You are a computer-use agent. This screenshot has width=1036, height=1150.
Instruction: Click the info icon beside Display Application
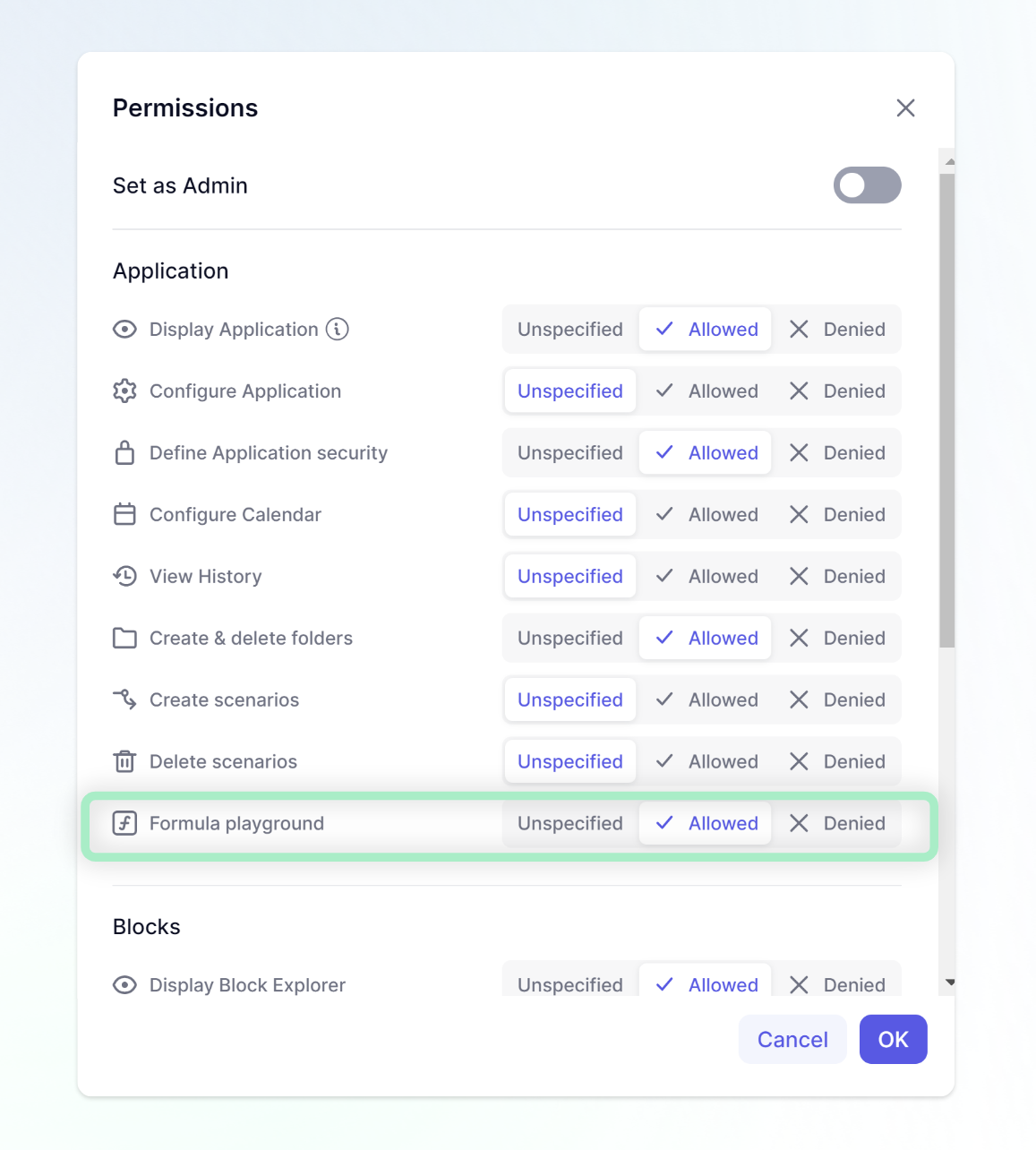point(338,329)
